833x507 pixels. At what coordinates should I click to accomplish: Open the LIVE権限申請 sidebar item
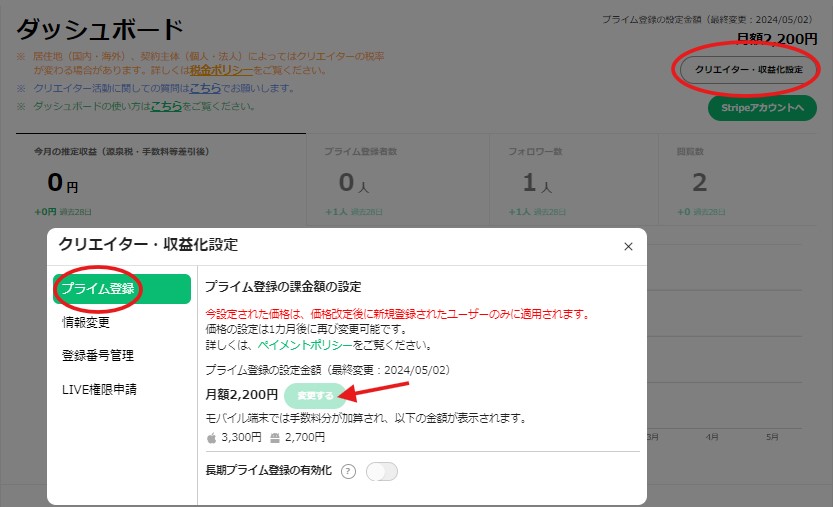click(99, 390)
